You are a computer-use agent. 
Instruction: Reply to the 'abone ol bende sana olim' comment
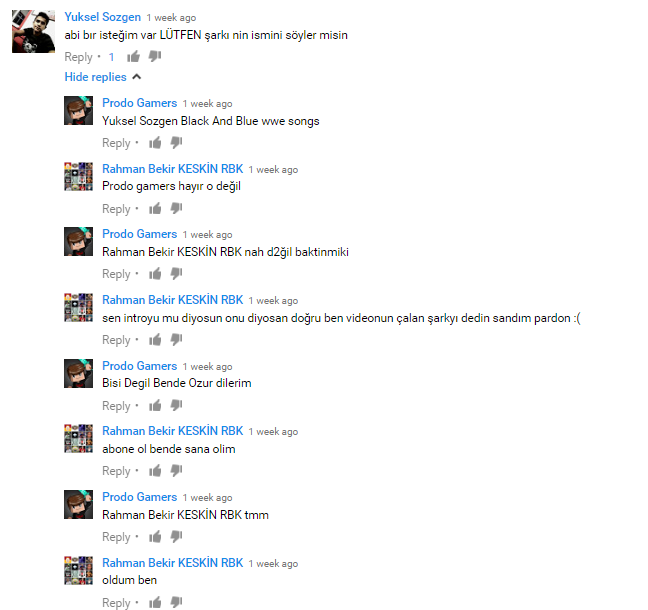click(116, 471)
